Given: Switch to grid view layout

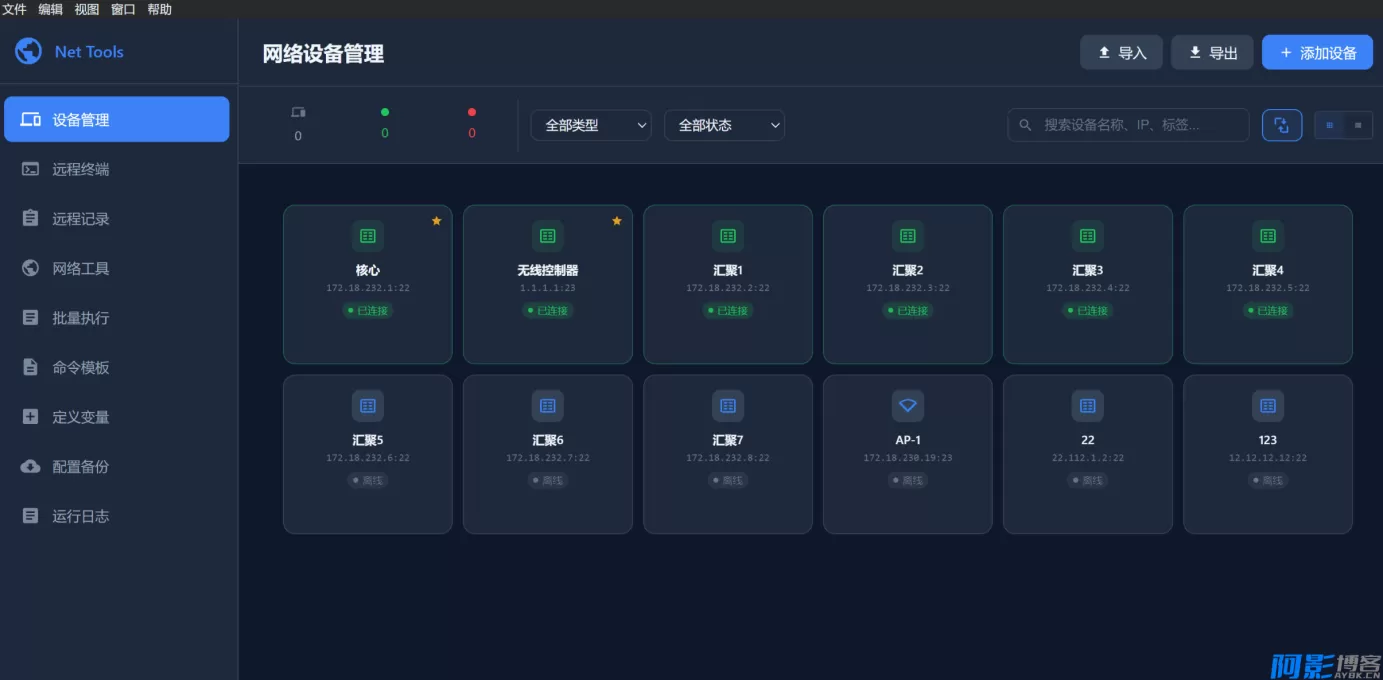Looking at the screenshot, I should tap(1329, 124).
